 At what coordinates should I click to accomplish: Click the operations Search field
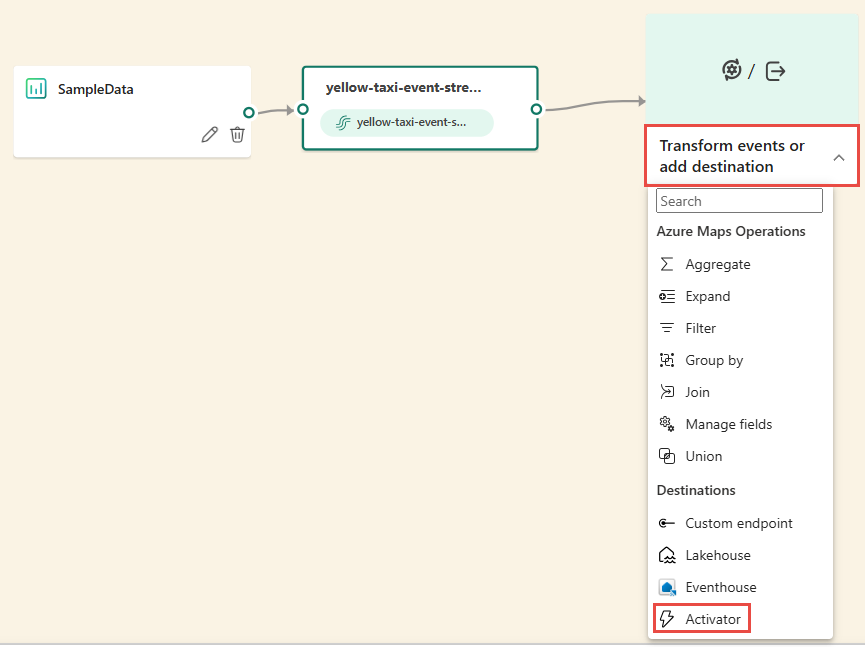(739, 201)
